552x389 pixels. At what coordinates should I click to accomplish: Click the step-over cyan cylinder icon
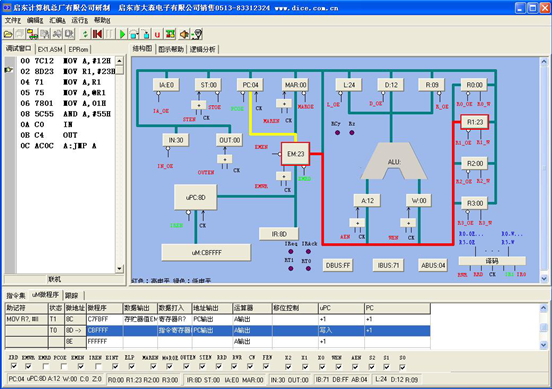click(134, 34)
